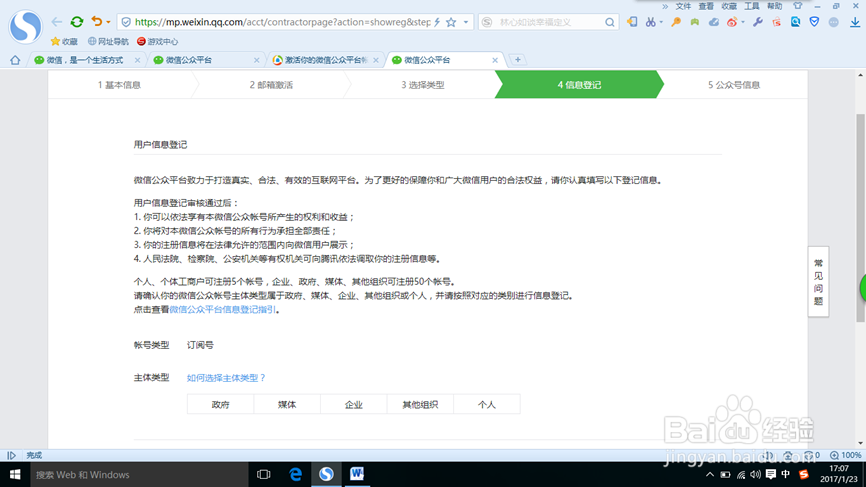Click the 搜索 Web 和 Windows search box

coord(139,474)
